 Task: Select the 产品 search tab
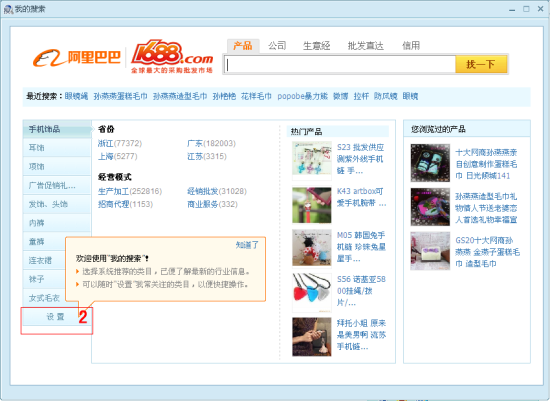(x=243, y=46)
